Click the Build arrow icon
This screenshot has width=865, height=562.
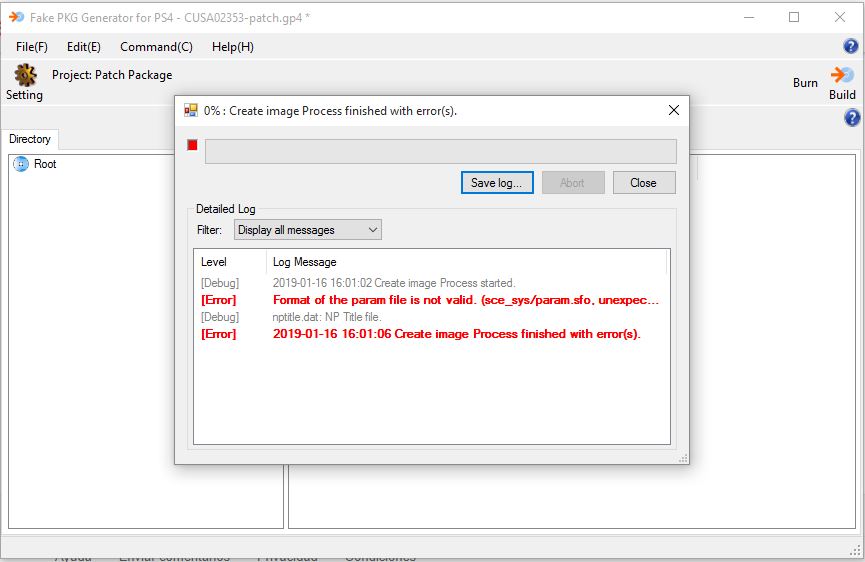pyautogui.click(x=842, y=75)
